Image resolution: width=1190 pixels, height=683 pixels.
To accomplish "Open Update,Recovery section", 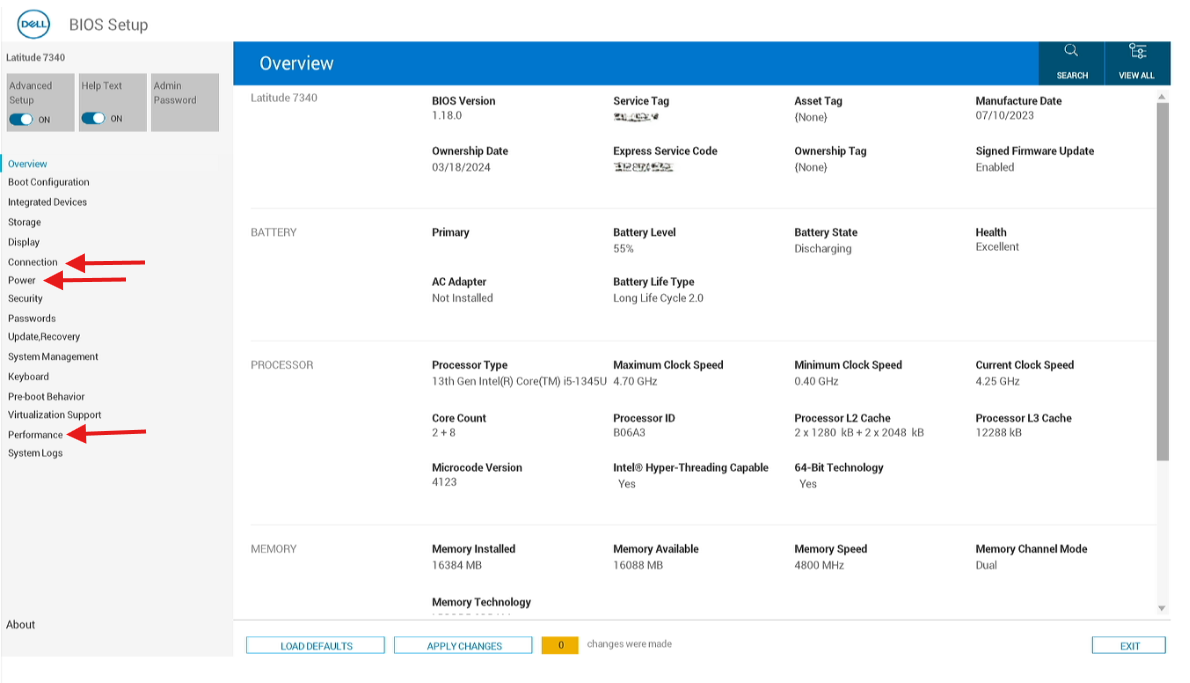I will click(x=44, y=337).
